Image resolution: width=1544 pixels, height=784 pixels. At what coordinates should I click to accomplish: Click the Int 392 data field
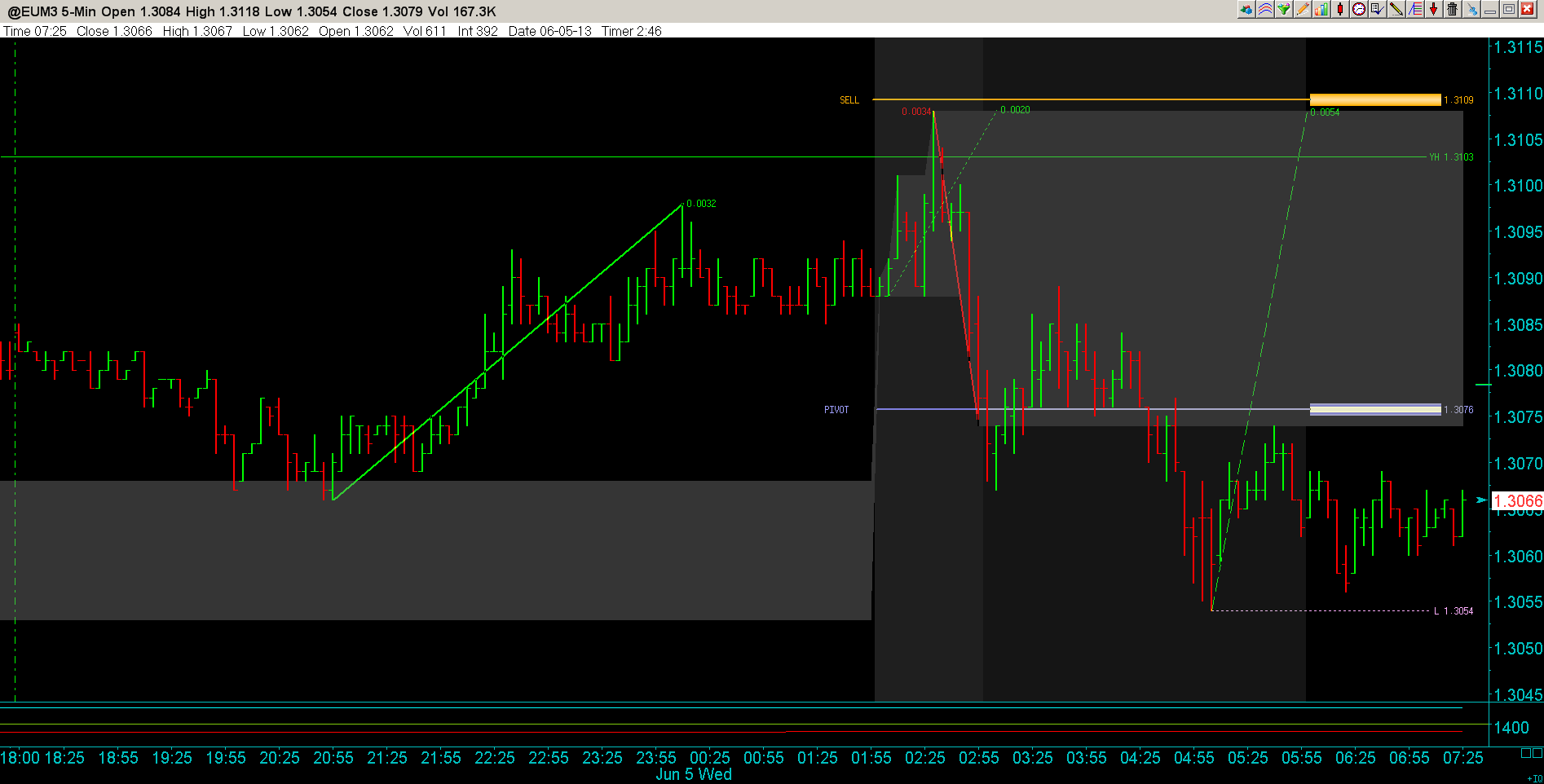click(478, 31)
